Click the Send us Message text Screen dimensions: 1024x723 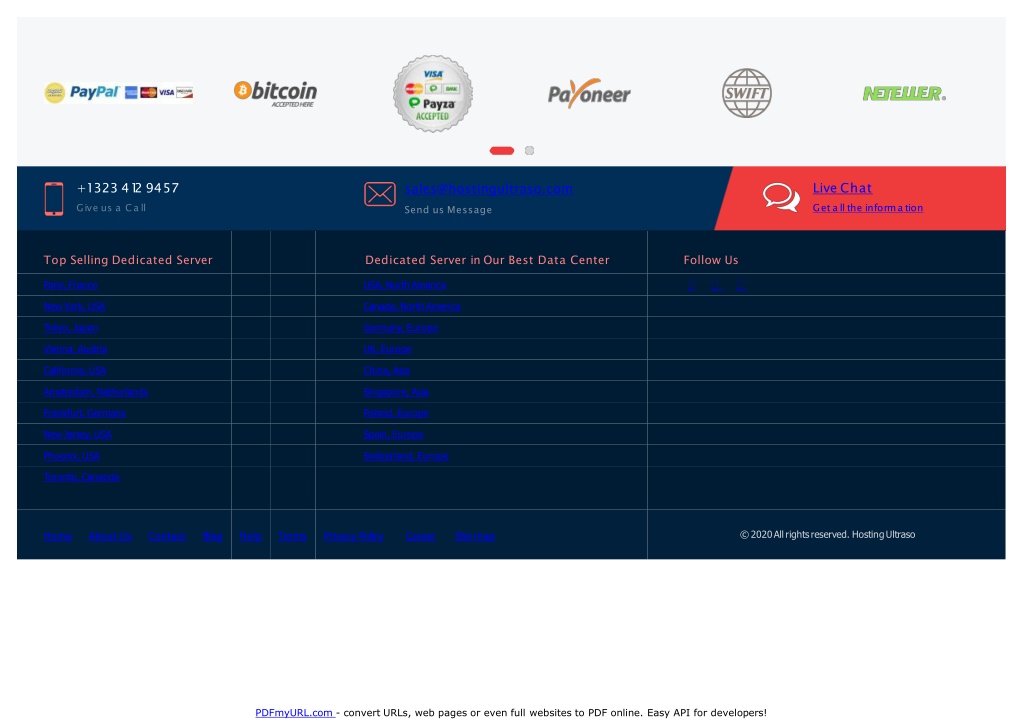coord(448,210)
